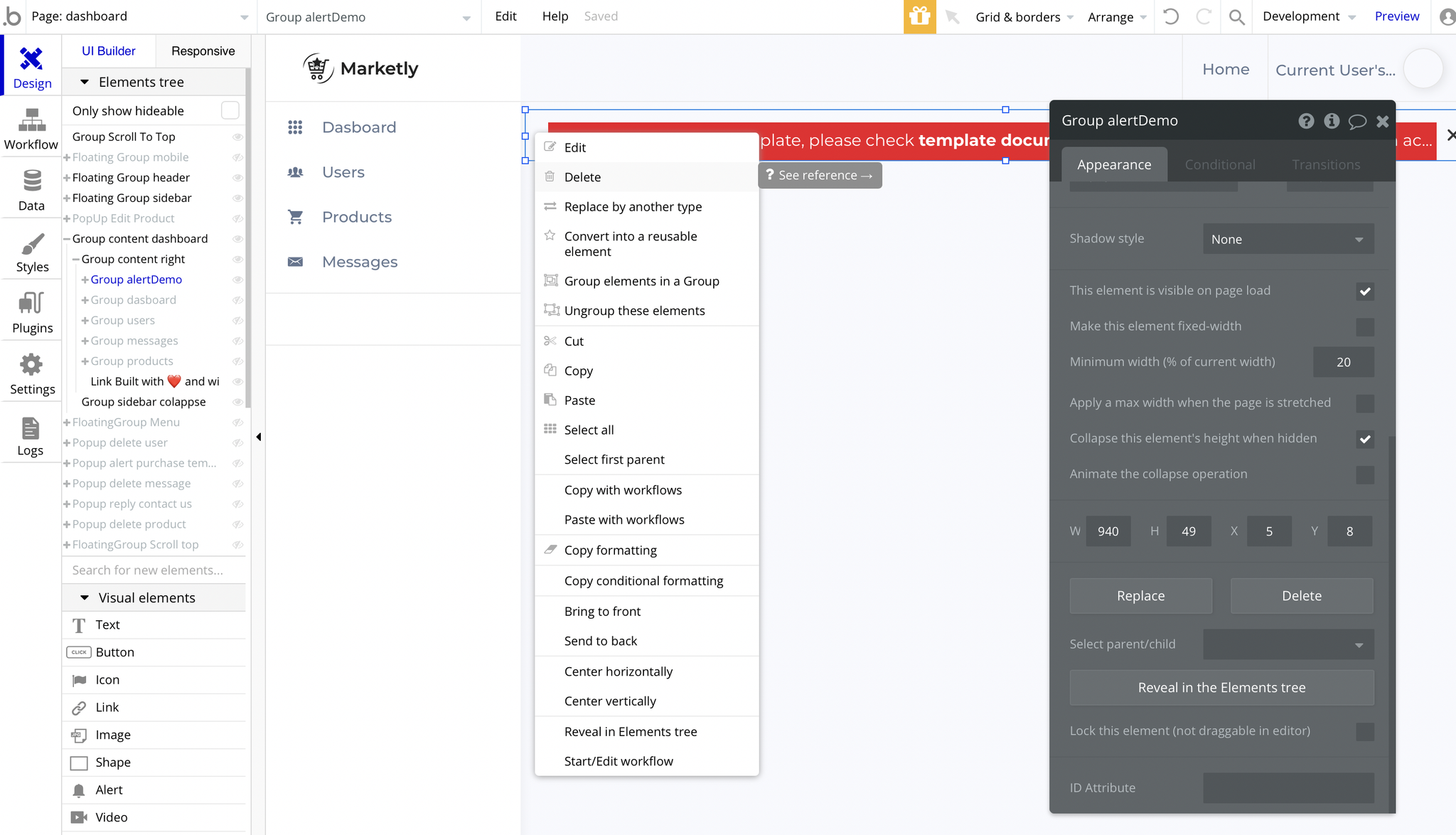Click the help question mark icon
Viewport: 1456px width, 835px height.
click(x=1306, y=120)
